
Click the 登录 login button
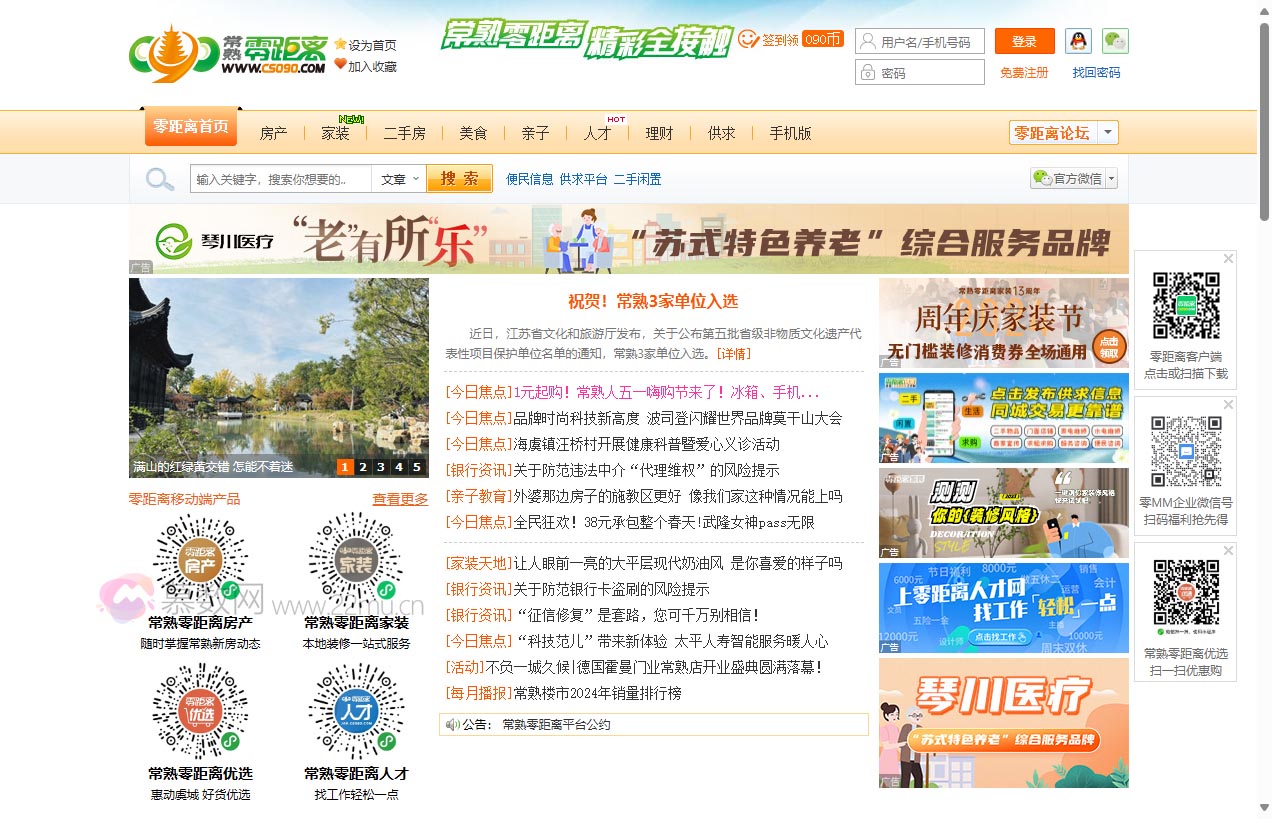1024,41
